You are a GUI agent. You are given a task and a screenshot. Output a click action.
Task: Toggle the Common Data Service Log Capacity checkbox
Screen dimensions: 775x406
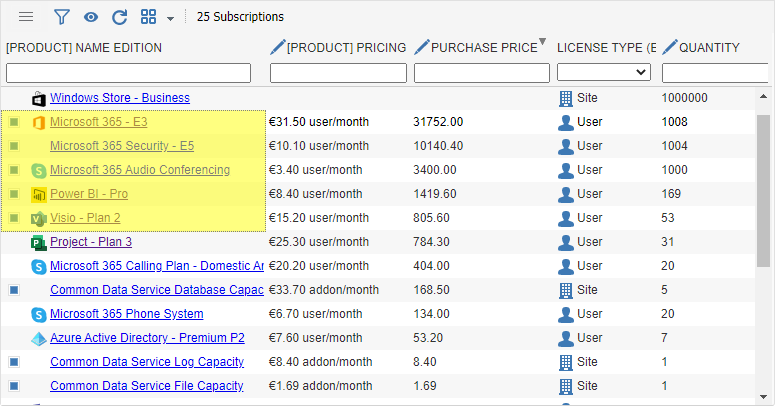tap(14, 362)
